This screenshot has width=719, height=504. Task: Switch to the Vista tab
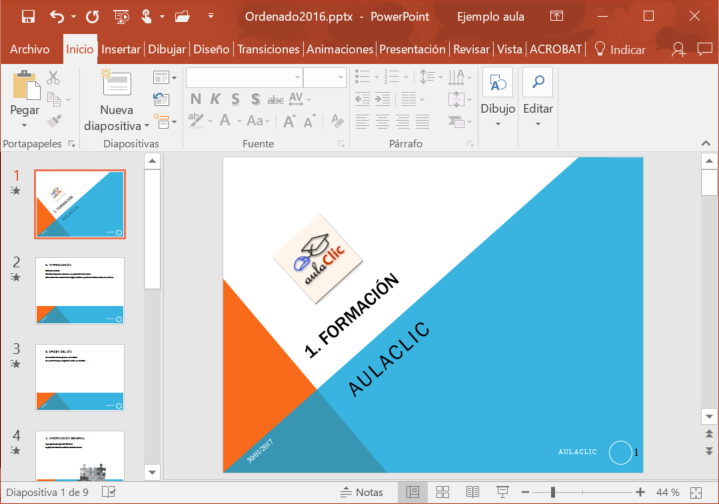pos(509,49)
